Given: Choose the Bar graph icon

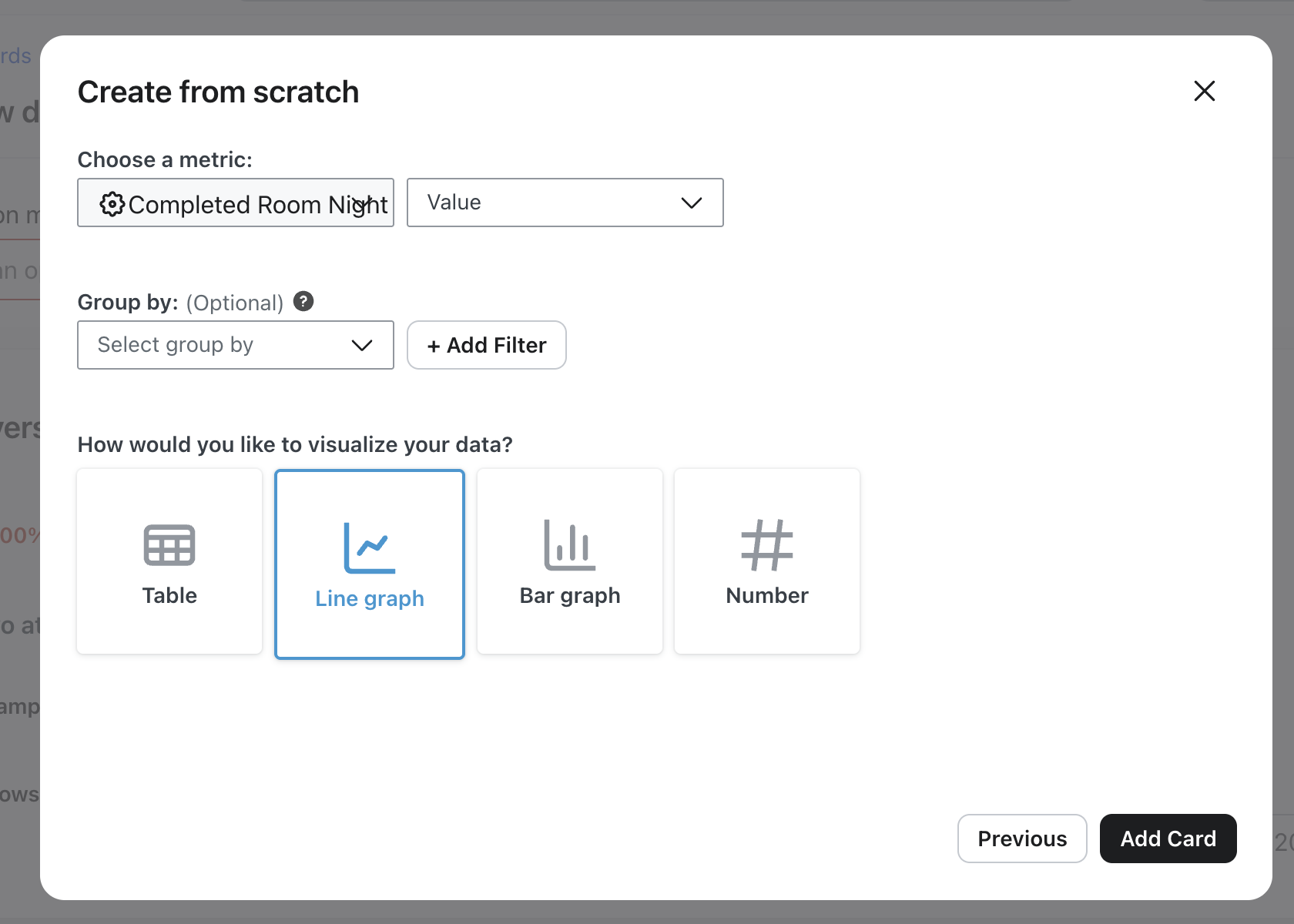Looking at the screenshot, I should 570,545.
